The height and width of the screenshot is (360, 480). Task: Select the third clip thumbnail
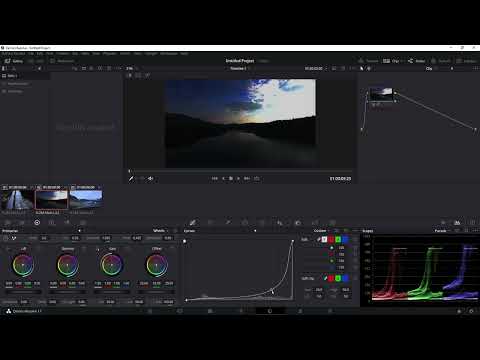[86, 200]
